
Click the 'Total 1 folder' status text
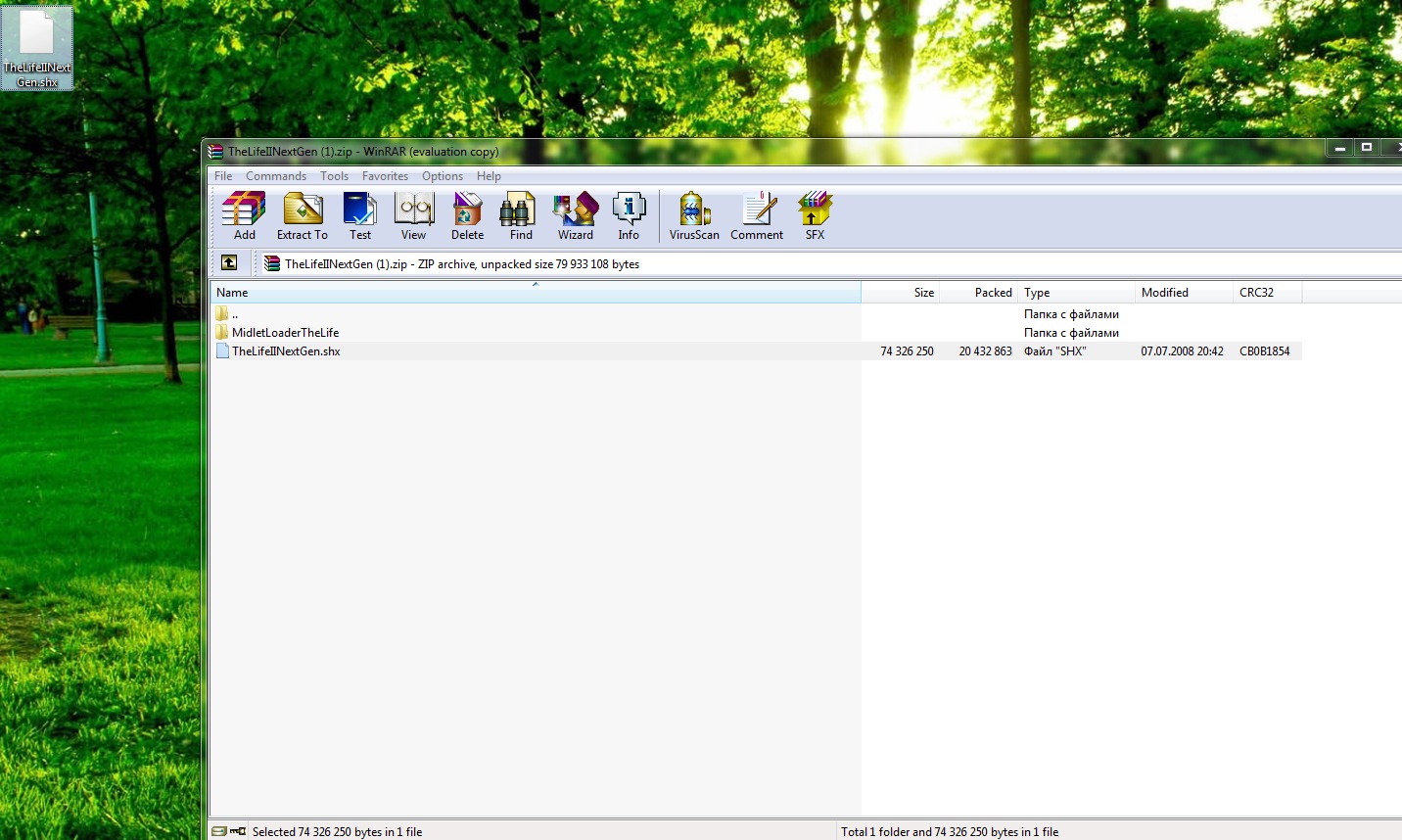(x=950, y=832)
